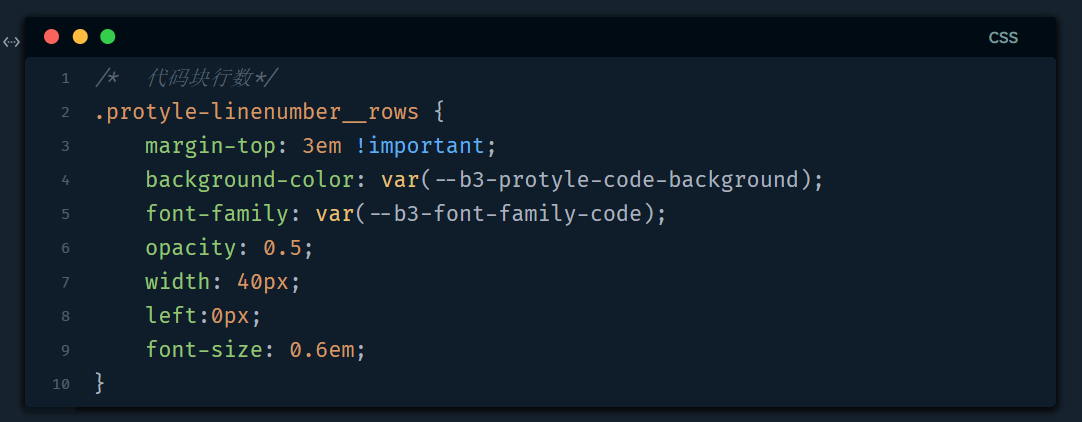
Task: Click line number 10 in the gutter
Action: pyautogui.click(x=62, y=384)
